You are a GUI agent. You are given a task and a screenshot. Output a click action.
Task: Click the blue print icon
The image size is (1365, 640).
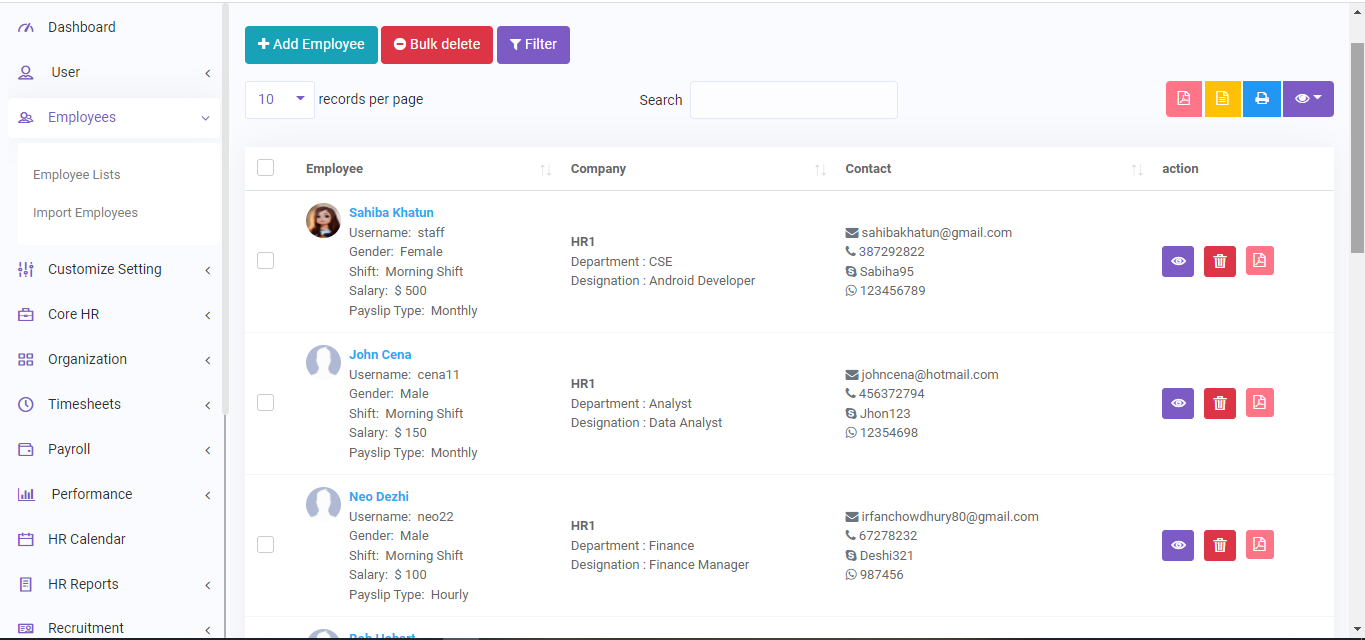tap(1261, 99)
